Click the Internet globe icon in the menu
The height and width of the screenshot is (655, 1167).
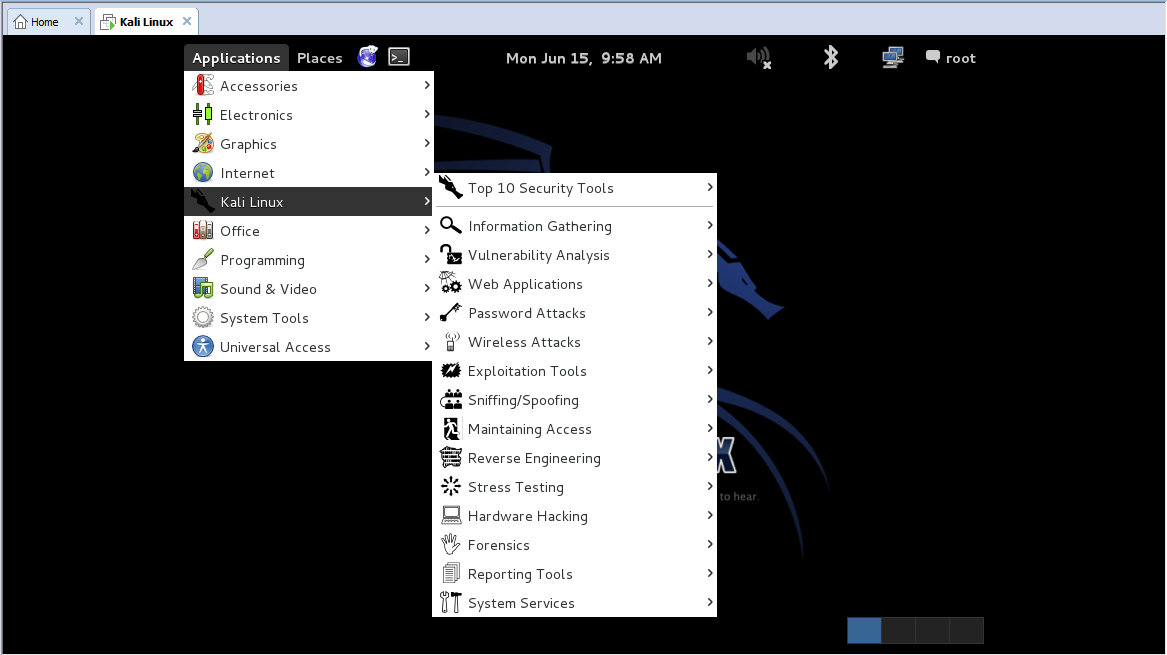202,173
